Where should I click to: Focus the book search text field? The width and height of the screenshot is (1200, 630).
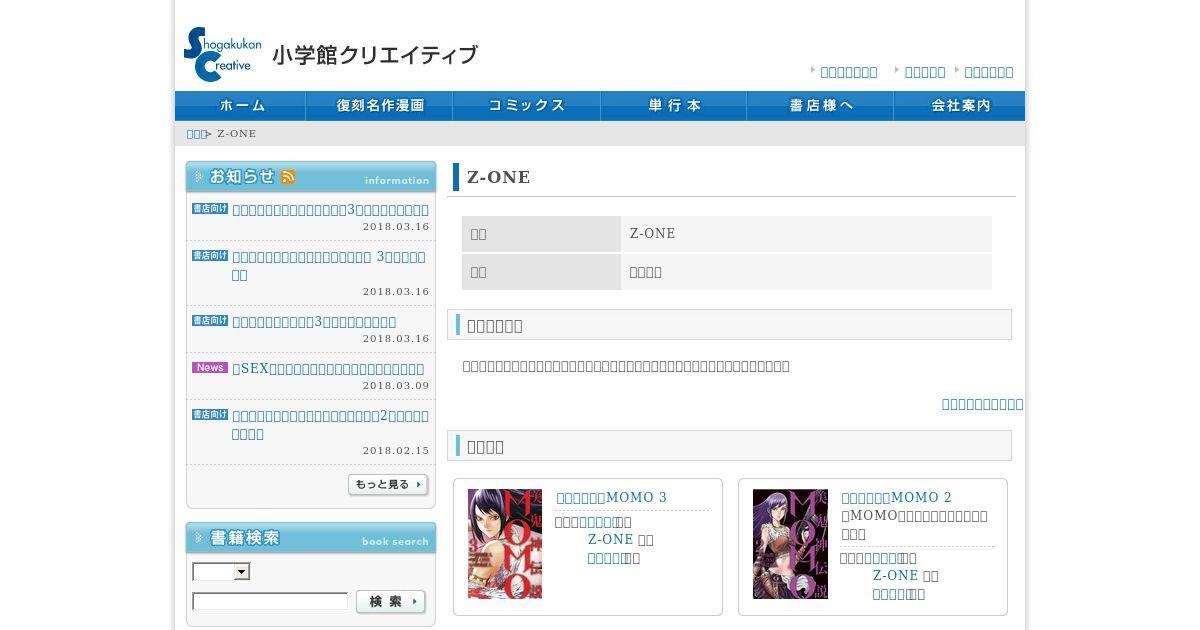(x=270, y=602)
